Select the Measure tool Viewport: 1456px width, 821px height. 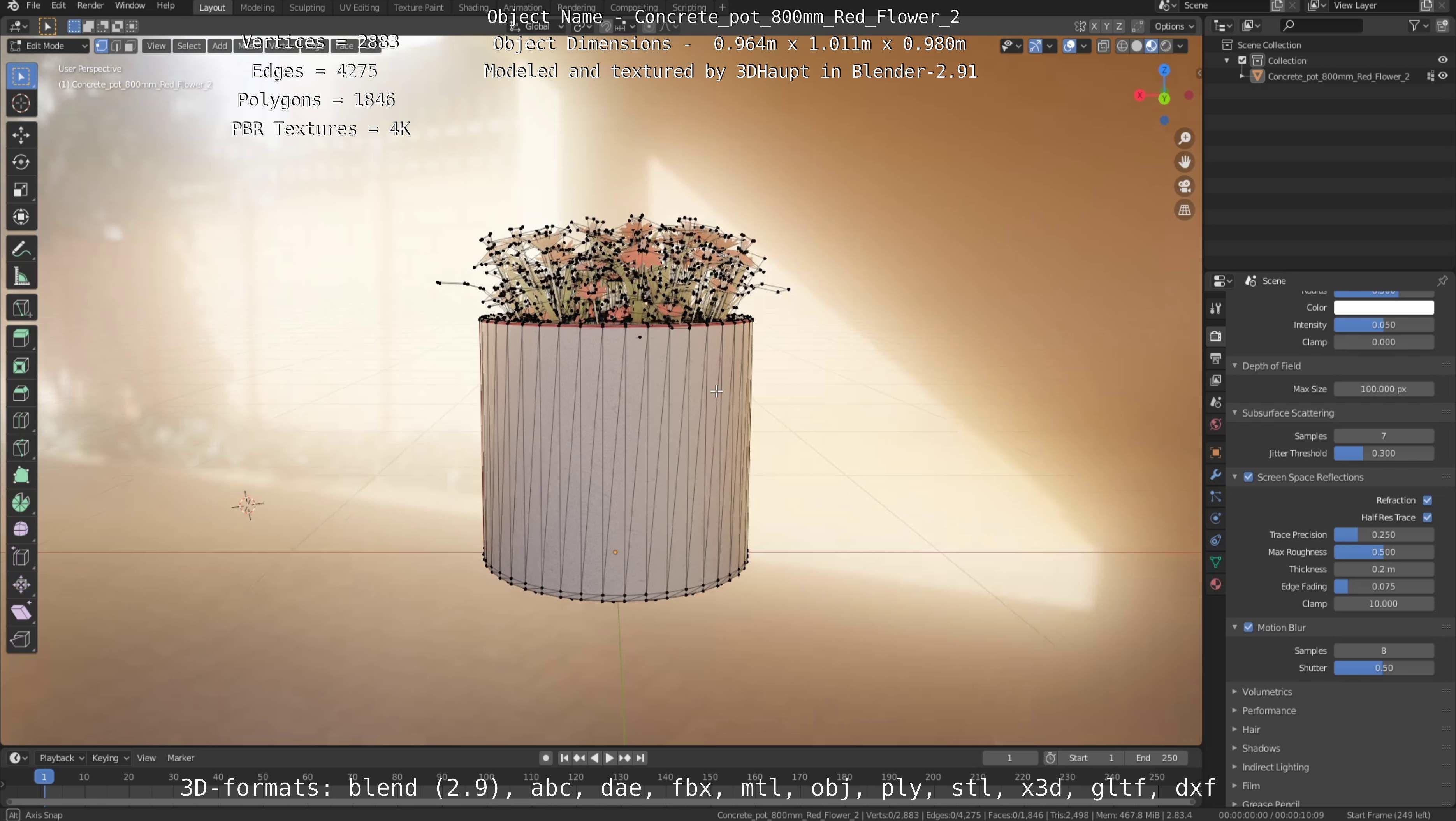[x=21, y=277]
